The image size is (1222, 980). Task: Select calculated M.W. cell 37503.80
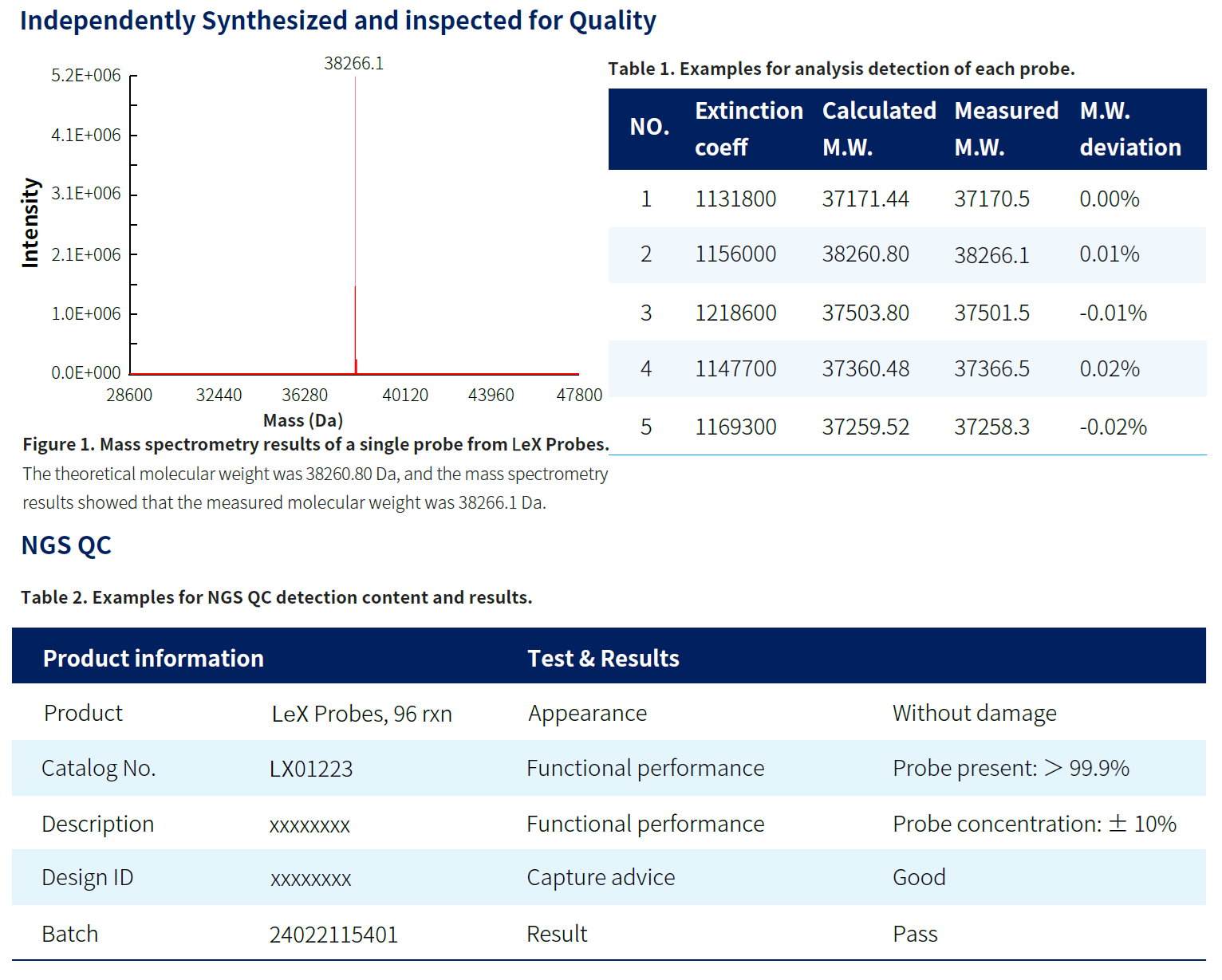pyautogui.click(x=865, y=313)
